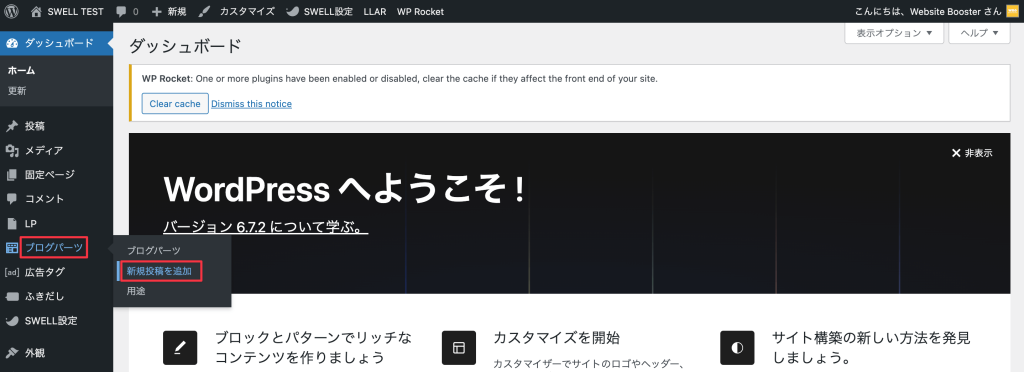The width and height of the screenshot is (1024, 372).
Task: Click the user avatar next to Website Booster
Action: tap(1012, 11)
